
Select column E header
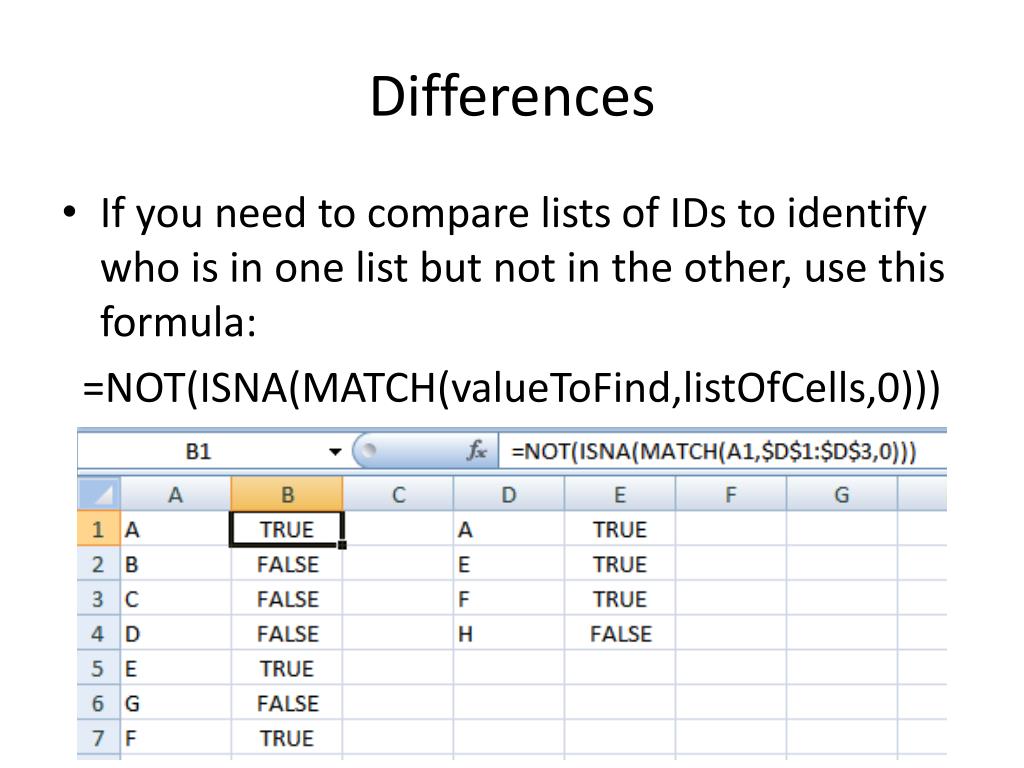tap(620, 494)
